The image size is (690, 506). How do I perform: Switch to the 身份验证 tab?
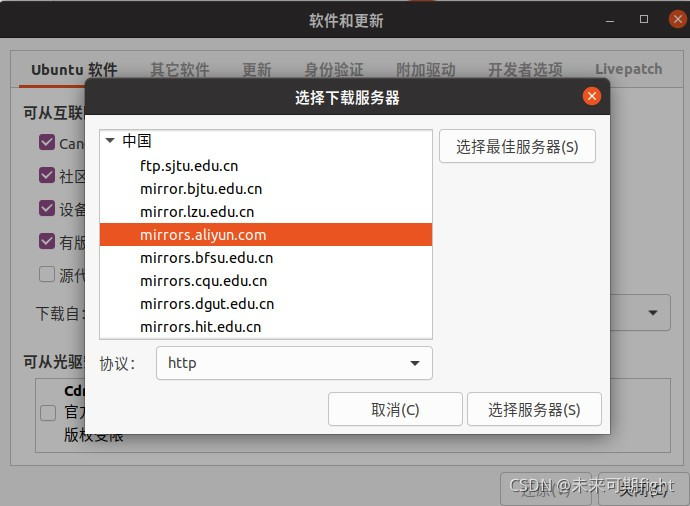coord(334,70)
